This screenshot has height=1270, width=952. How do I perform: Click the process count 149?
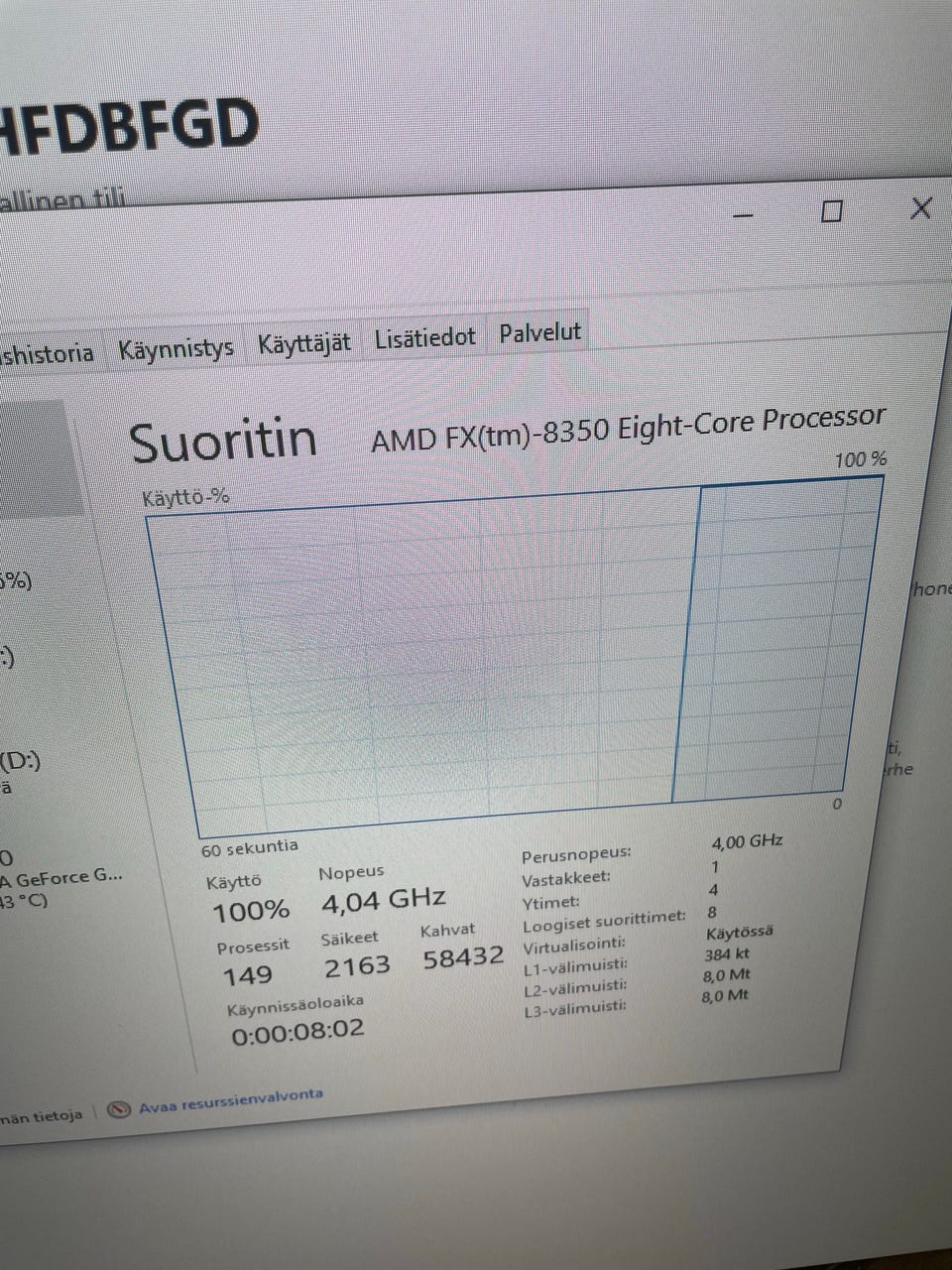tap(247, 975)
